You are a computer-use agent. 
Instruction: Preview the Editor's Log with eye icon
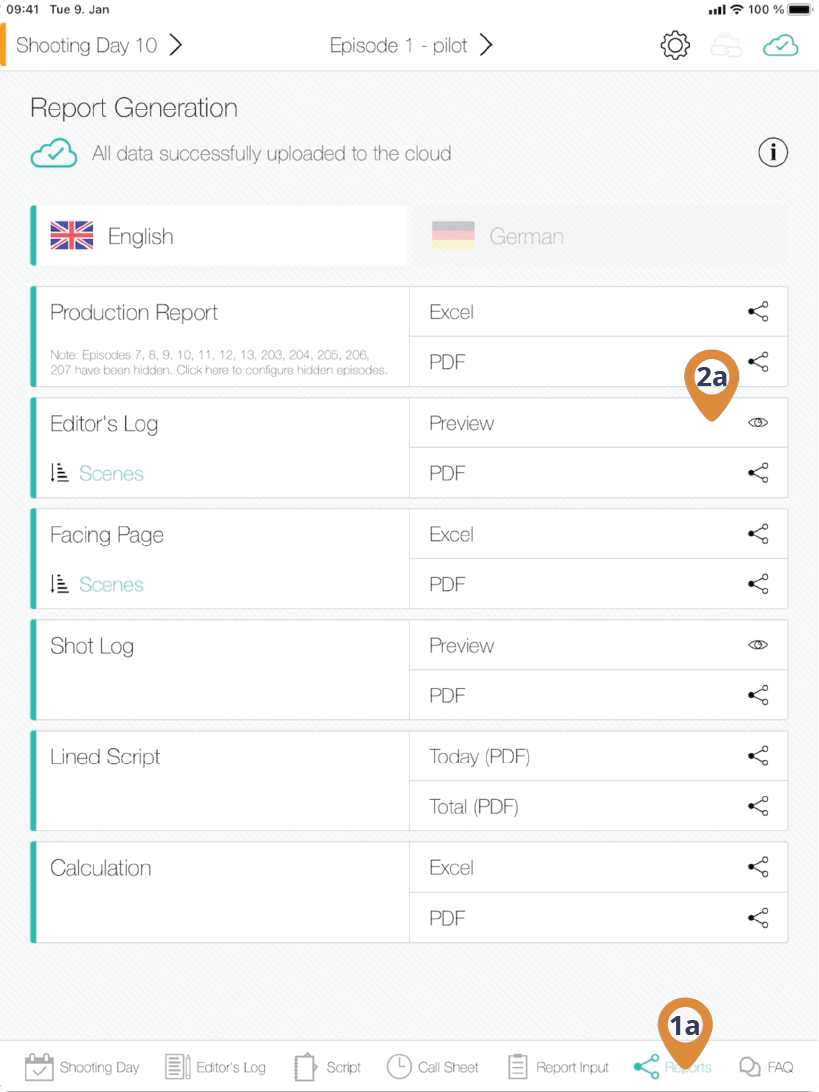pos(758,423)
